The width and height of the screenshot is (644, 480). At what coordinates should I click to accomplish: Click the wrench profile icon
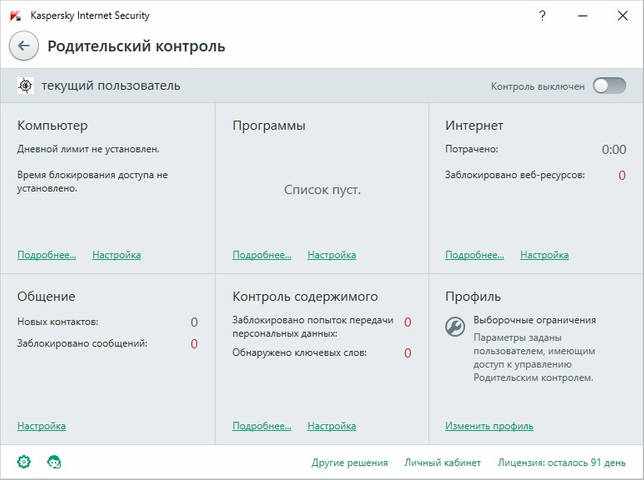point(455,326)
